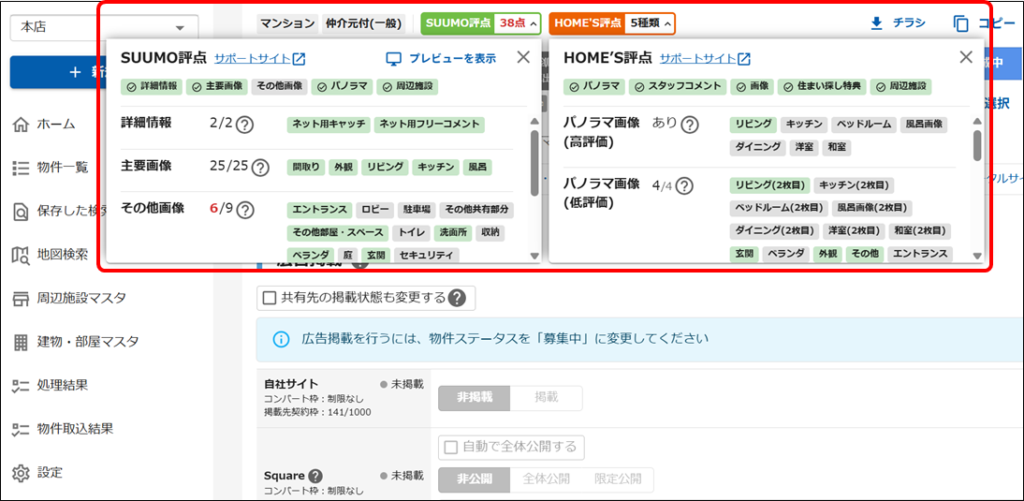Open 設定 gear in sidebar
The image size is (1024, 501).
point(21,472)
